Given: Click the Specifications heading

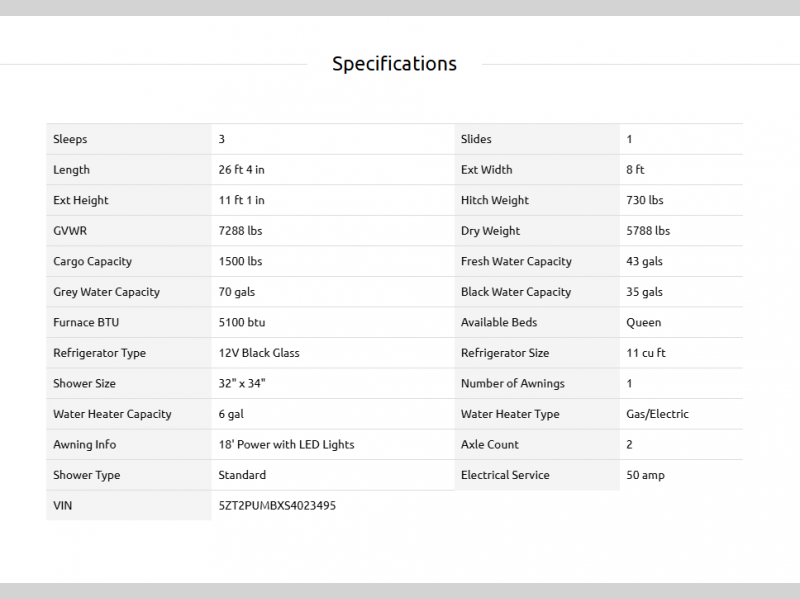Looking at the screenshot, I should tap(394, 64).
